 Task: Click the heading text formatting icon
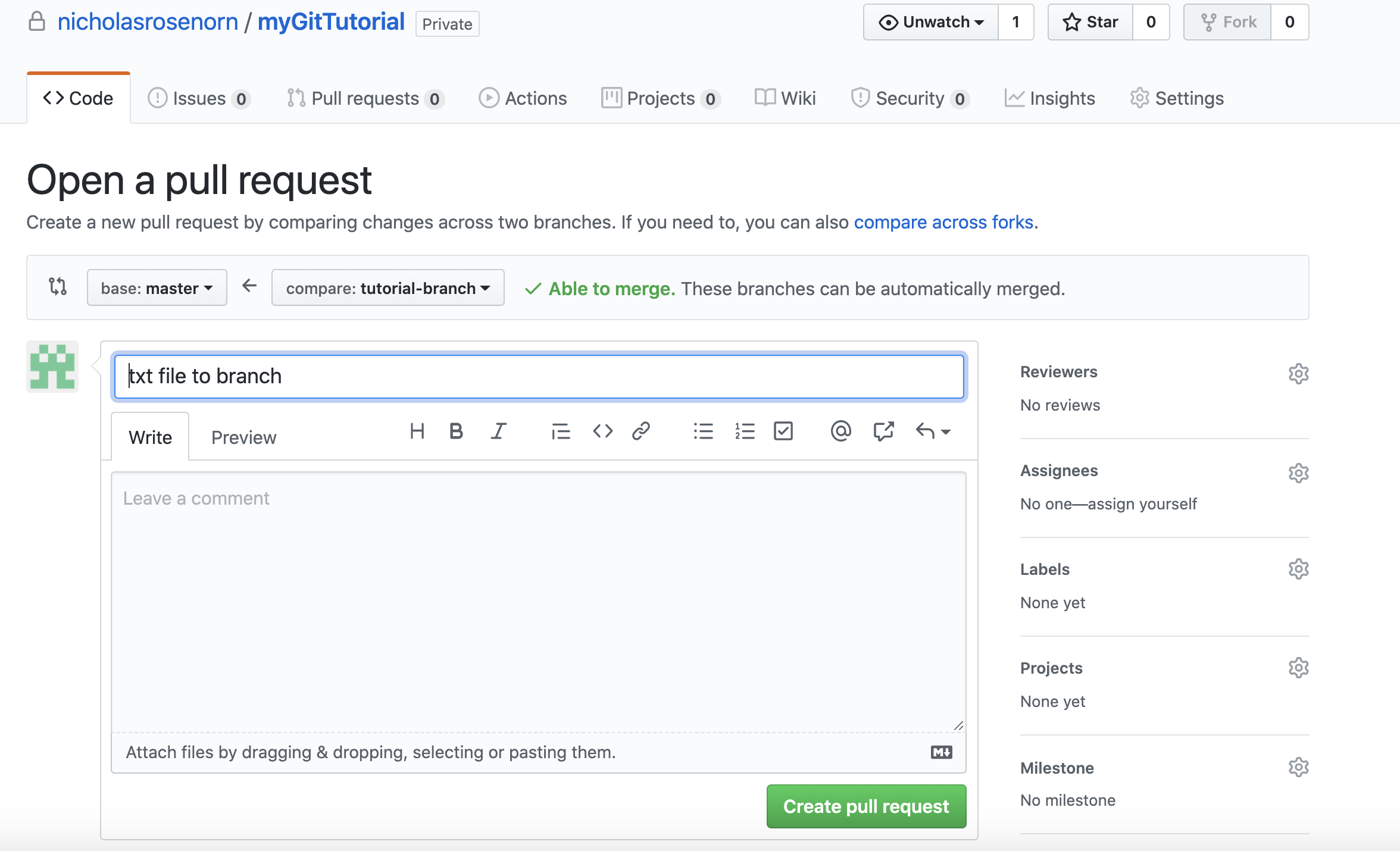pyautogui.click(x=417, y=431)
